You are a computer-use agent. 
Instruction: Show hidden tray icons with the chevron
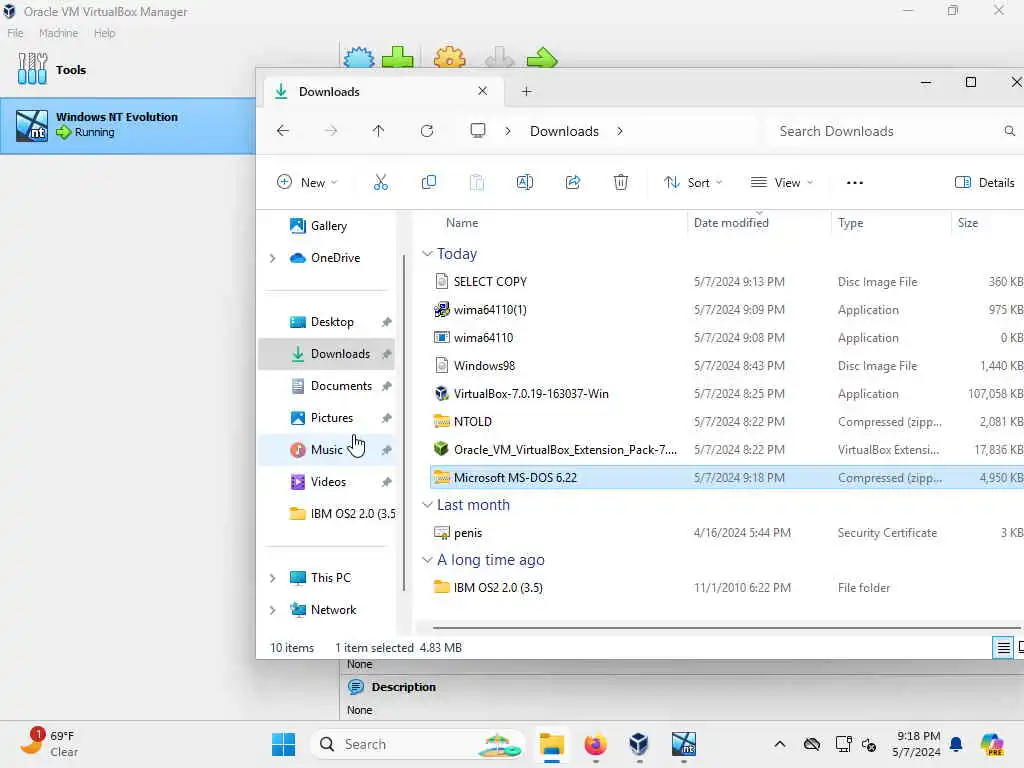780,744
